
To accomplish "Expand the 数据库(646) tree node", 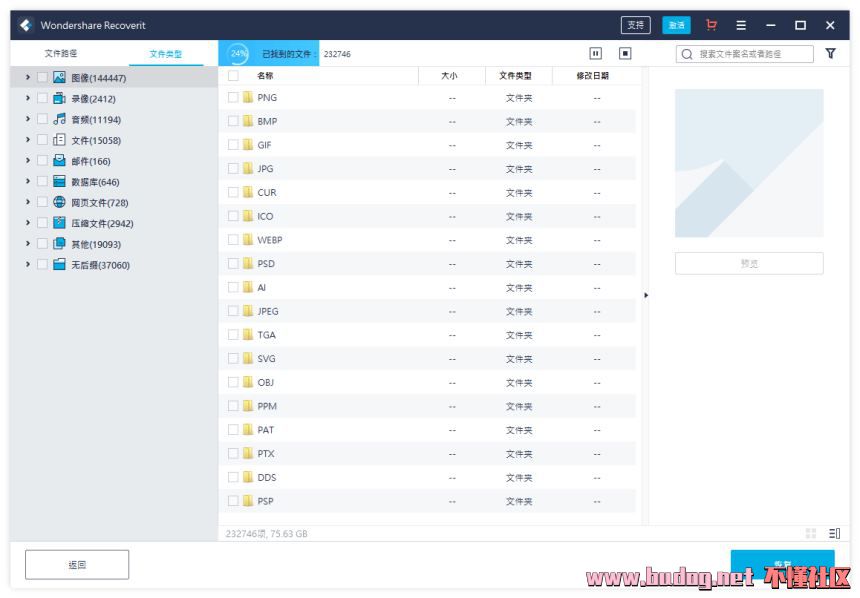I will coord(27,182).
